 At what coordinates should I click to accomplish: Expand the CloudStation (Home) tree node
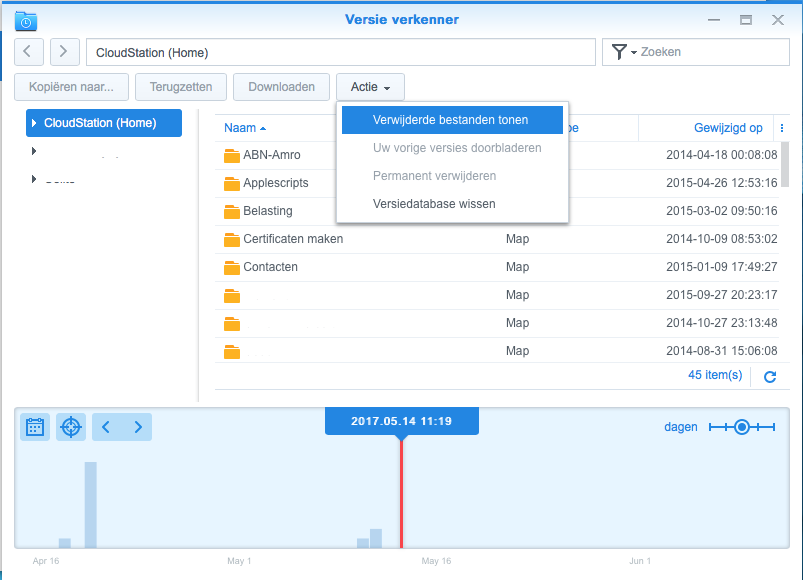pos(34,123)
